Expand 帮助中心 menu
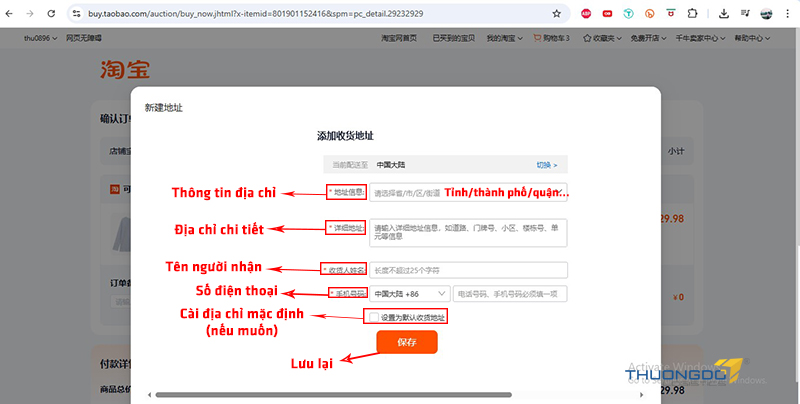Image resolution: width=800 pixels, height=404 pixels. (752, 38)
